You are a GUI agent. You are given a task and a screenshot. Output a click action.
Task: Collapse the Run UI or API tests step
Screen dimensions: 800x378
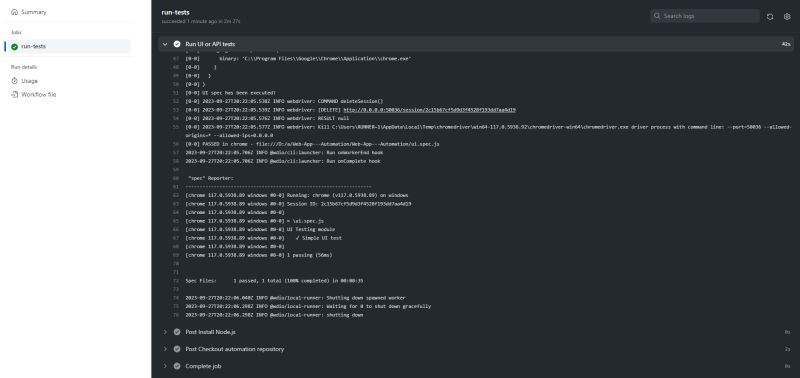click(165, 44)
